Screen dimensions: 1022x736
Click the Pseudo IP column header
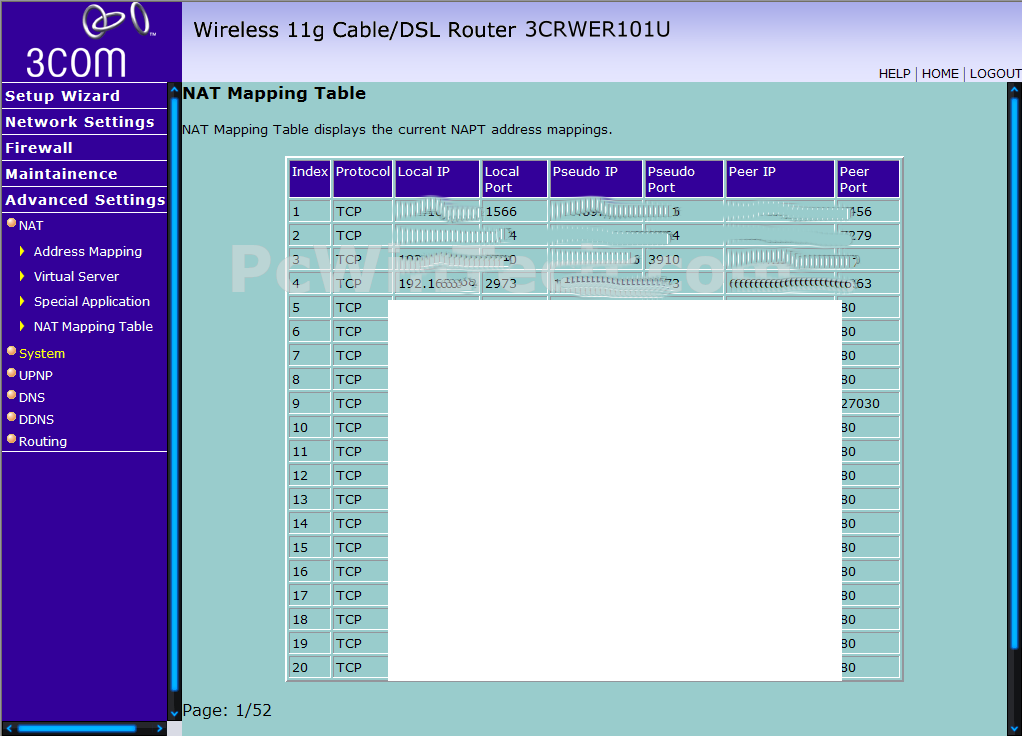coord(596,179)
